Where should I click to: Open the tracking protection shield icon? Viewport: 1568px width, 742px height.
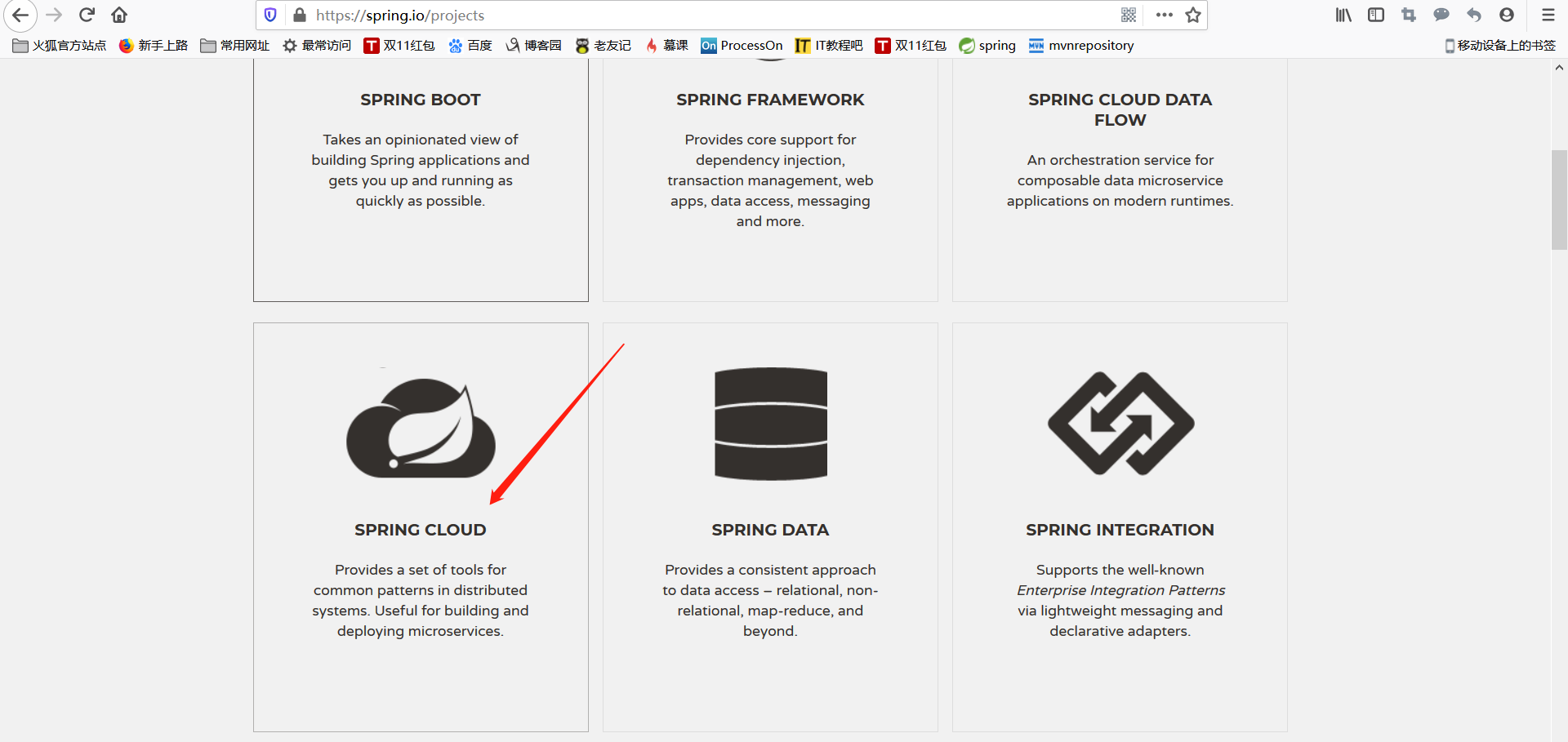pos(270,15)
